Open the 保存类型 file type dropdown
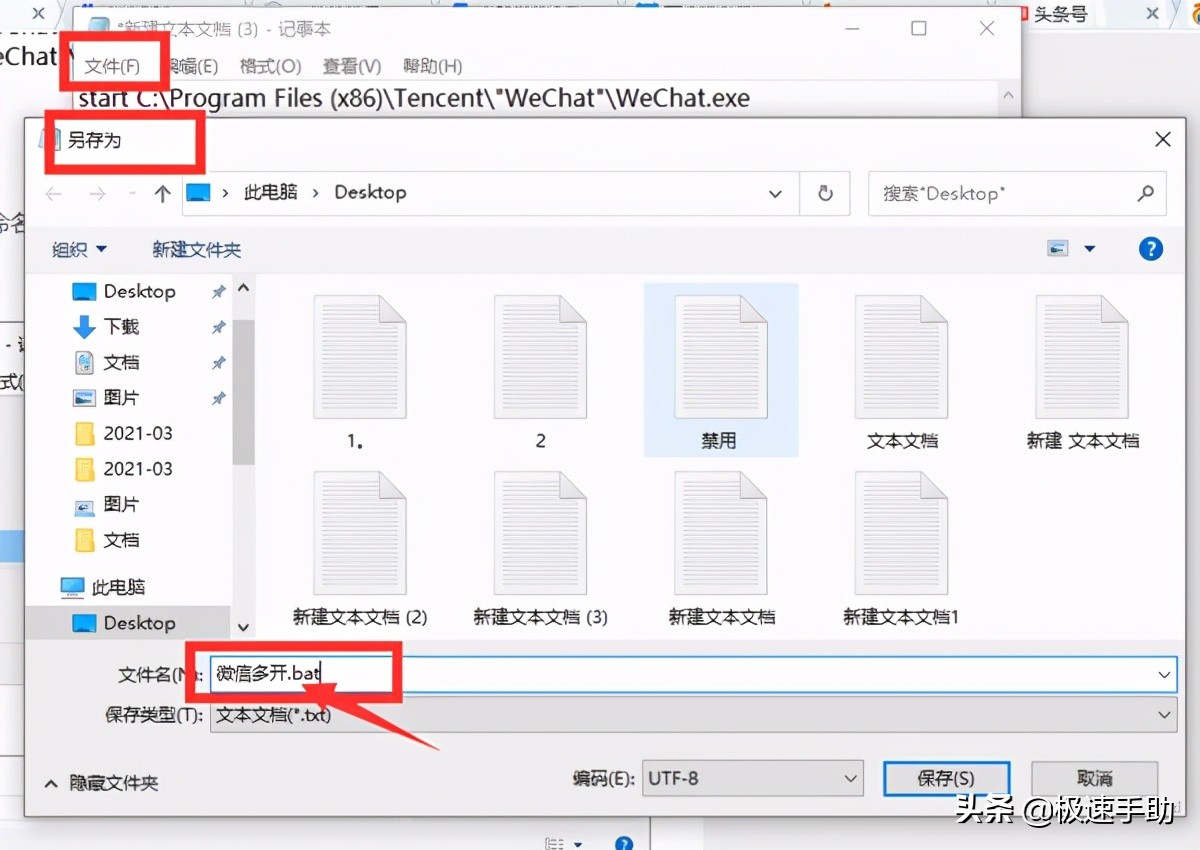1200x850 pixels. pyautogui.click(x=1163, y=715)
